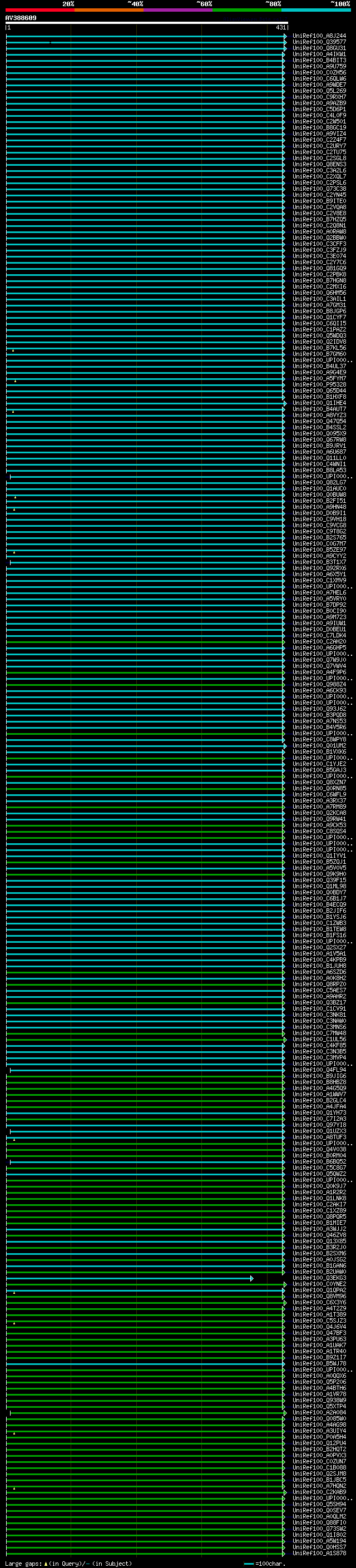Open the UniRef100_C0YNE2 hit link

pyautogui.click(x=319, y=1284)
